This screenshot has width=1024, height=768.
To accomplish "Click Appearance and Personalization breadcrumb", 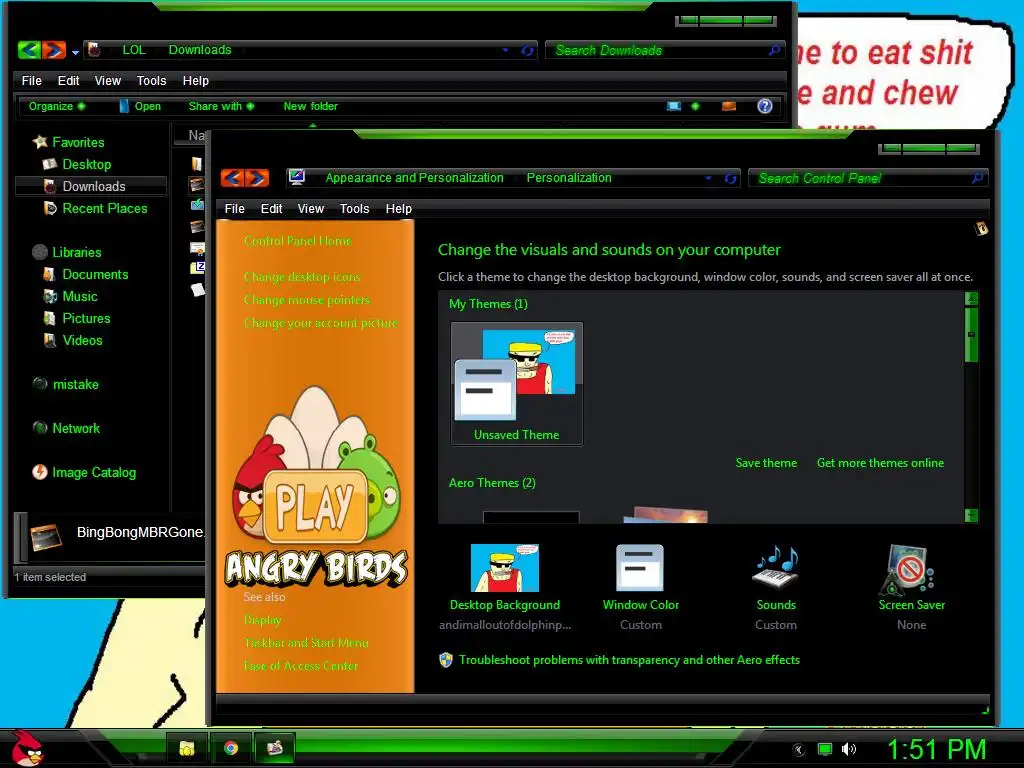I will (414, 178).
